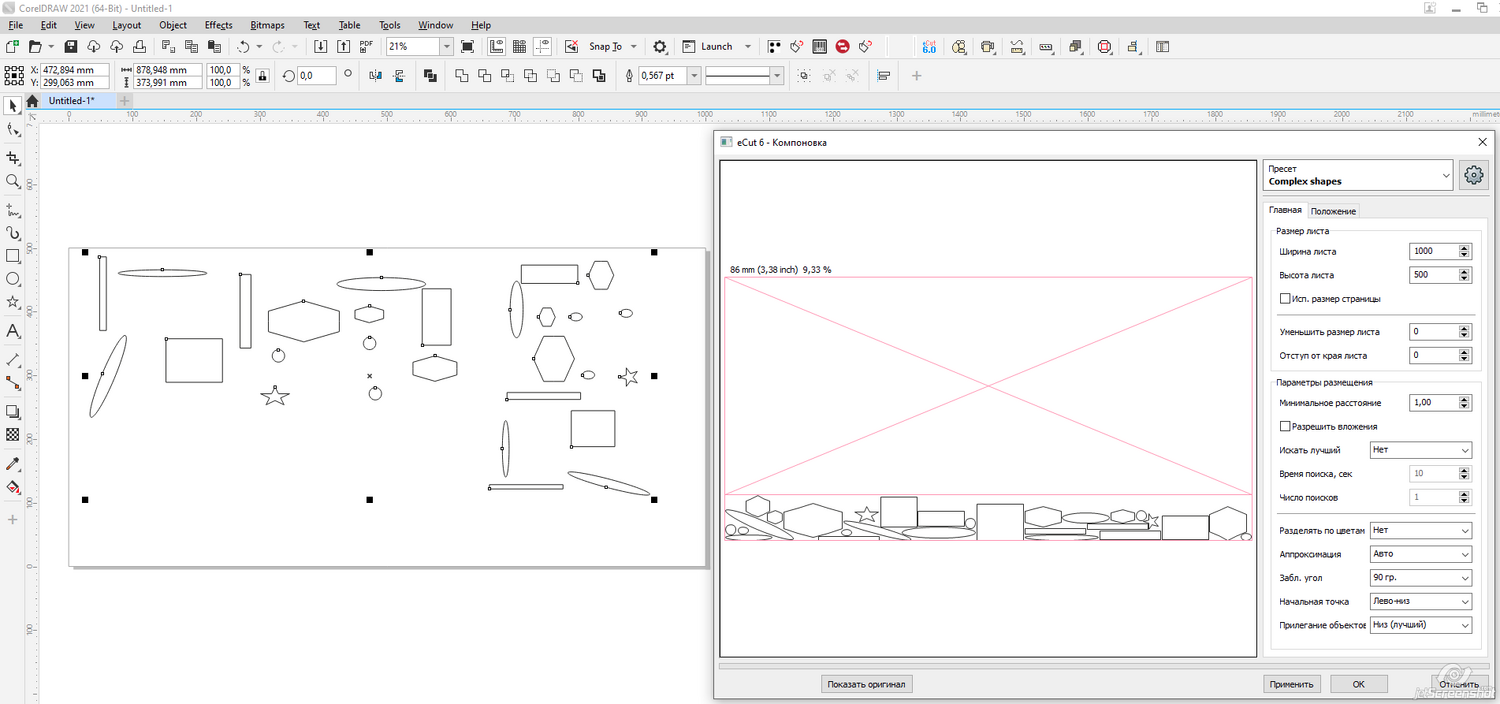Open the Пресет Complex shapes dropdown

click(1358, 175)
